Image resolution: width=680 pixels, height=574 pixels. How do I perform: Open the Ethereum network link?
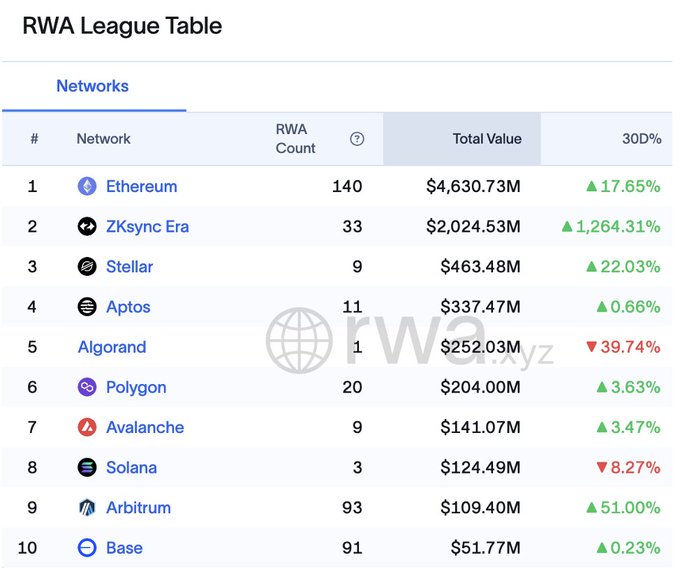pos(141,186)
